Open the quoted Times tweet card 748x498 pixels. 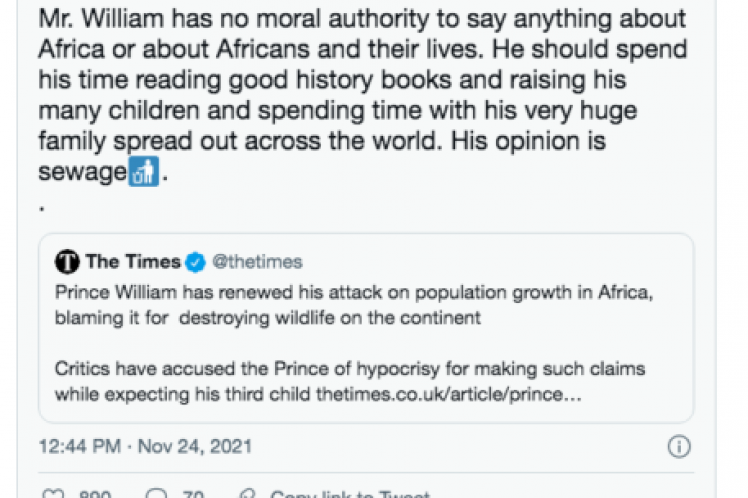point(367,340)
